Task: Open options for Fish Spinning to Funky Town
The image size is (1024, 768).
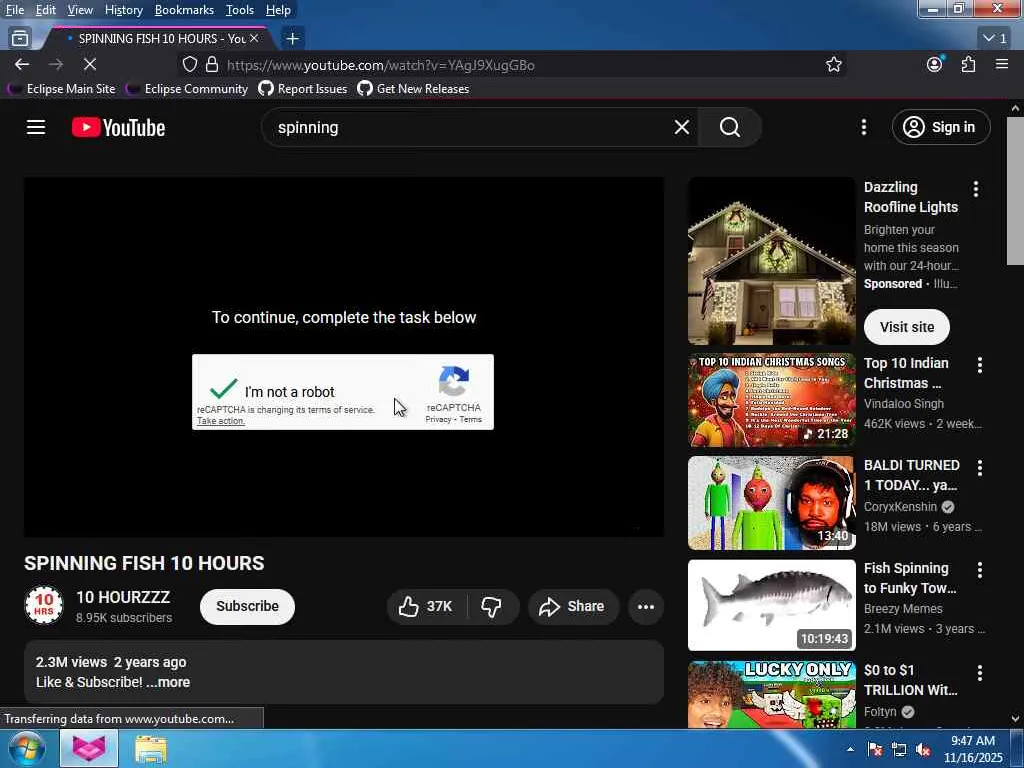Action: pos(980,571)
